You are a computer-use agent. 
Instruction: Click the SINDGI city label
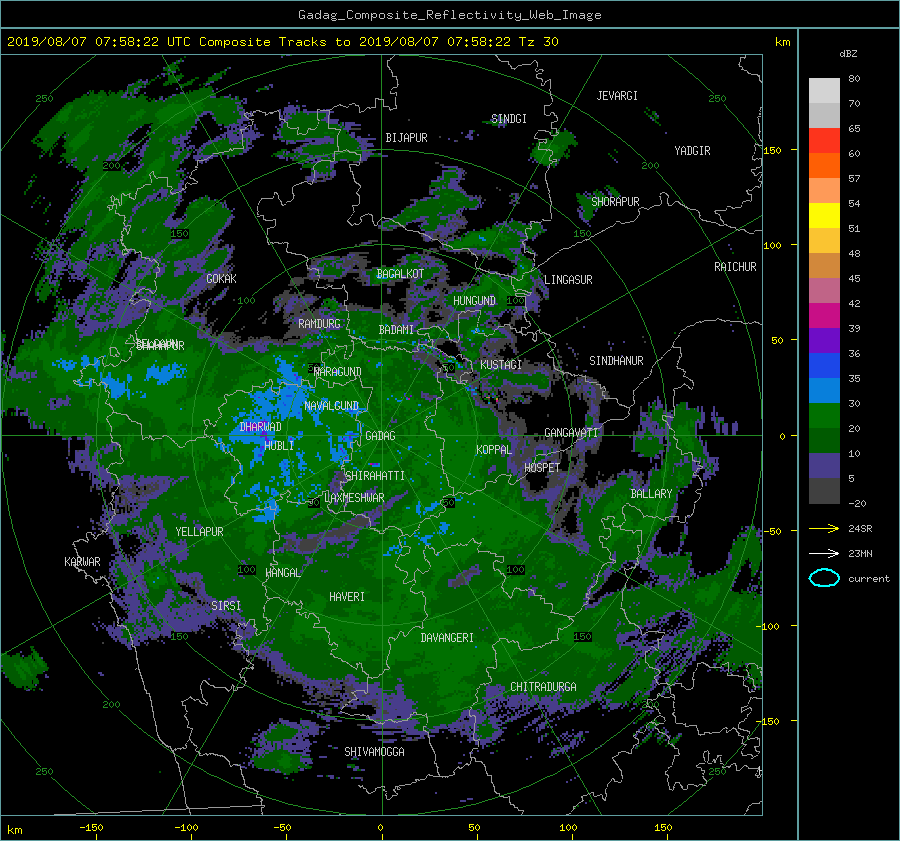[509, 119]
